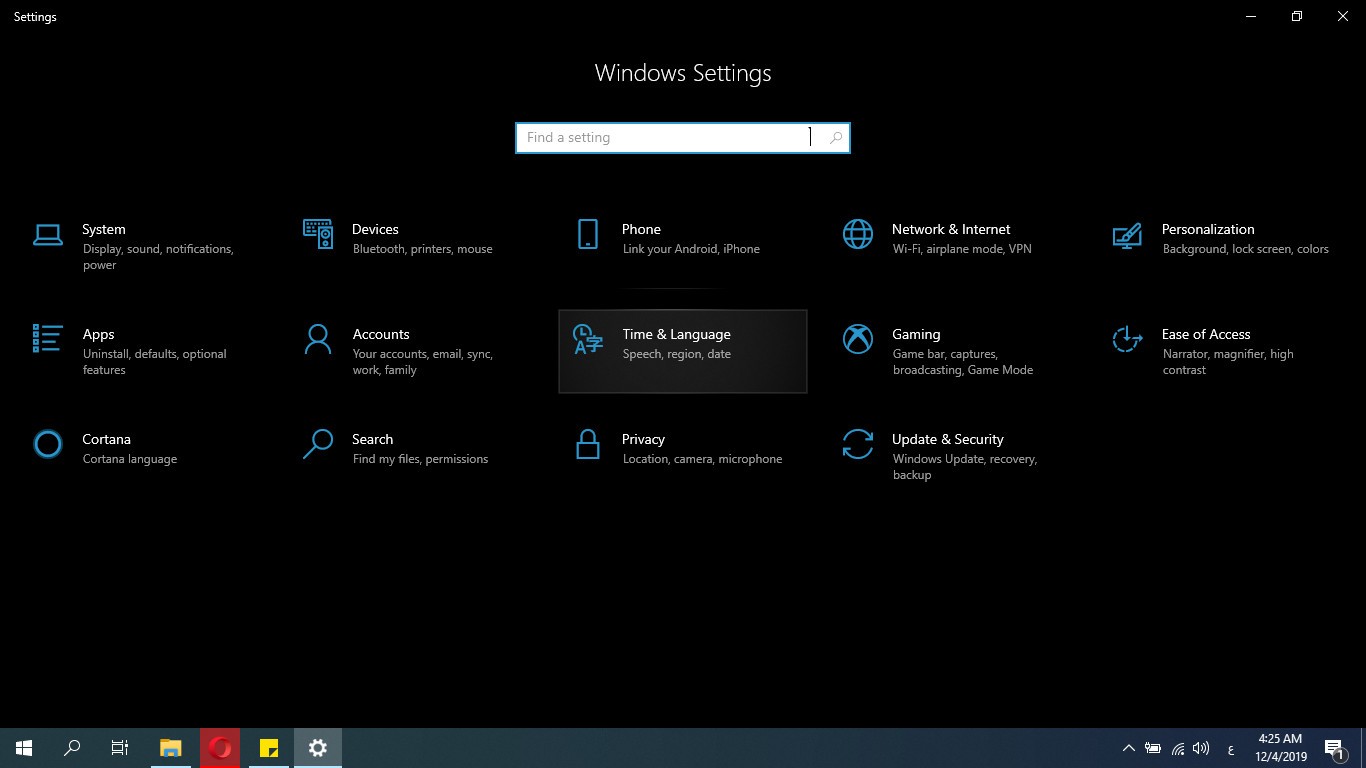Open the Windows Start menu
This screenshot has width=1366, height=768.
click(x=24, y=748)
